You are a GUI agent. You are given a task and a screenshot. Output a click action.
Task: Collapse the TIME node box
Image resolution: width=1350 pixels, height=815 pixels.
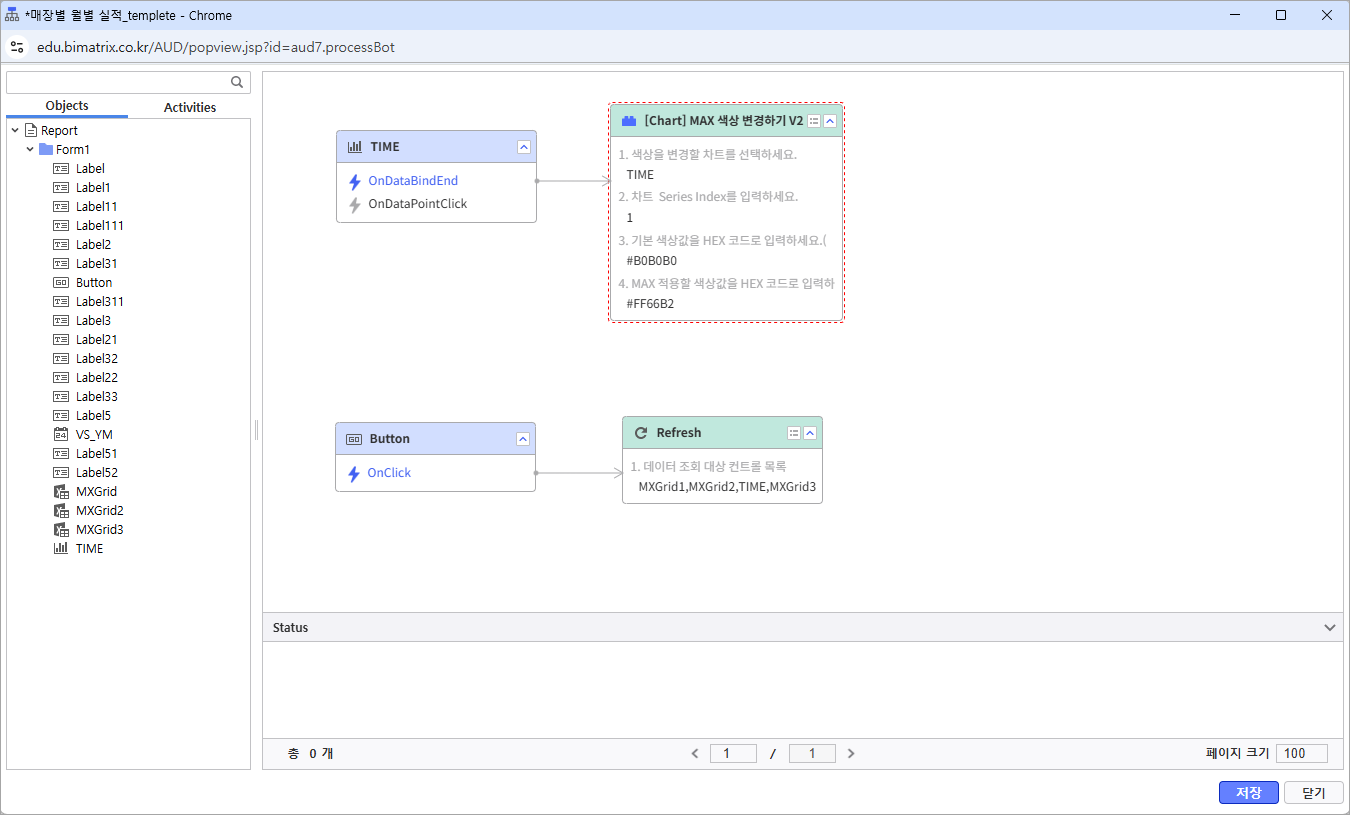523,147
